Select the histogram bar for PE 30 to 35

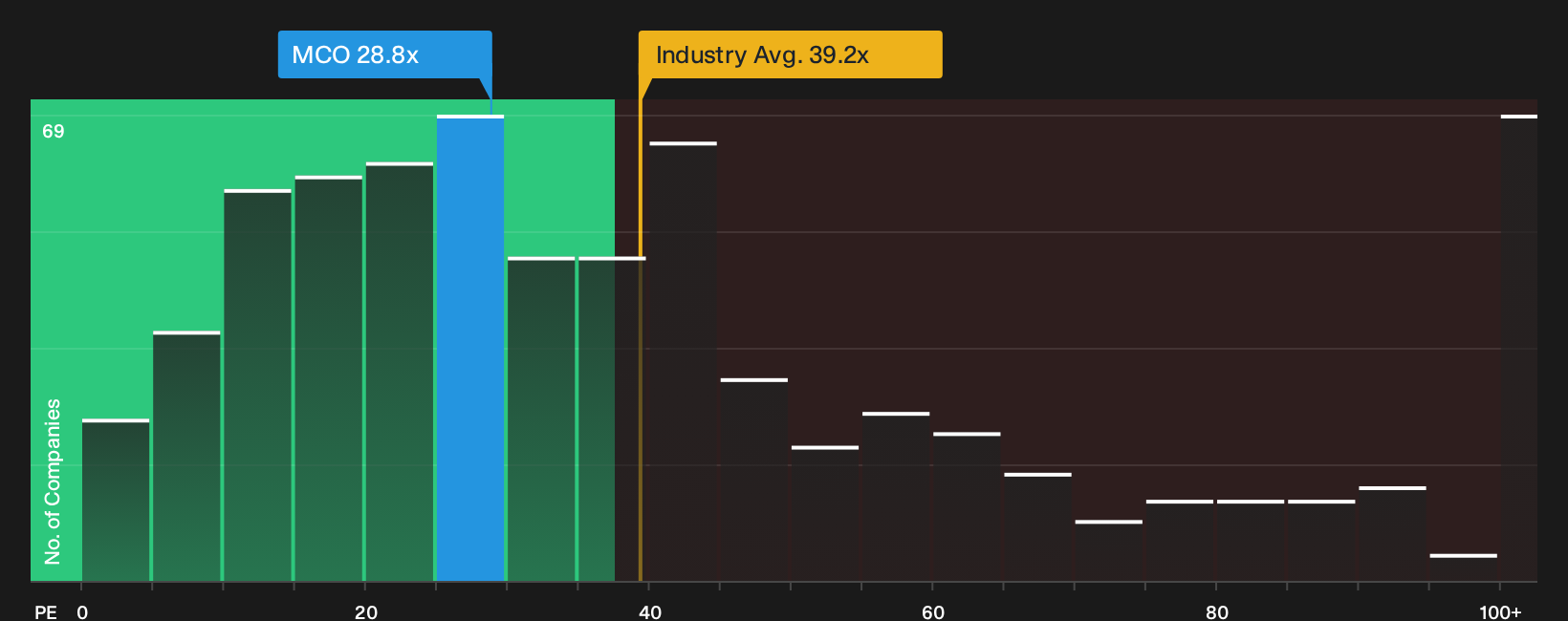coord(541,418)
